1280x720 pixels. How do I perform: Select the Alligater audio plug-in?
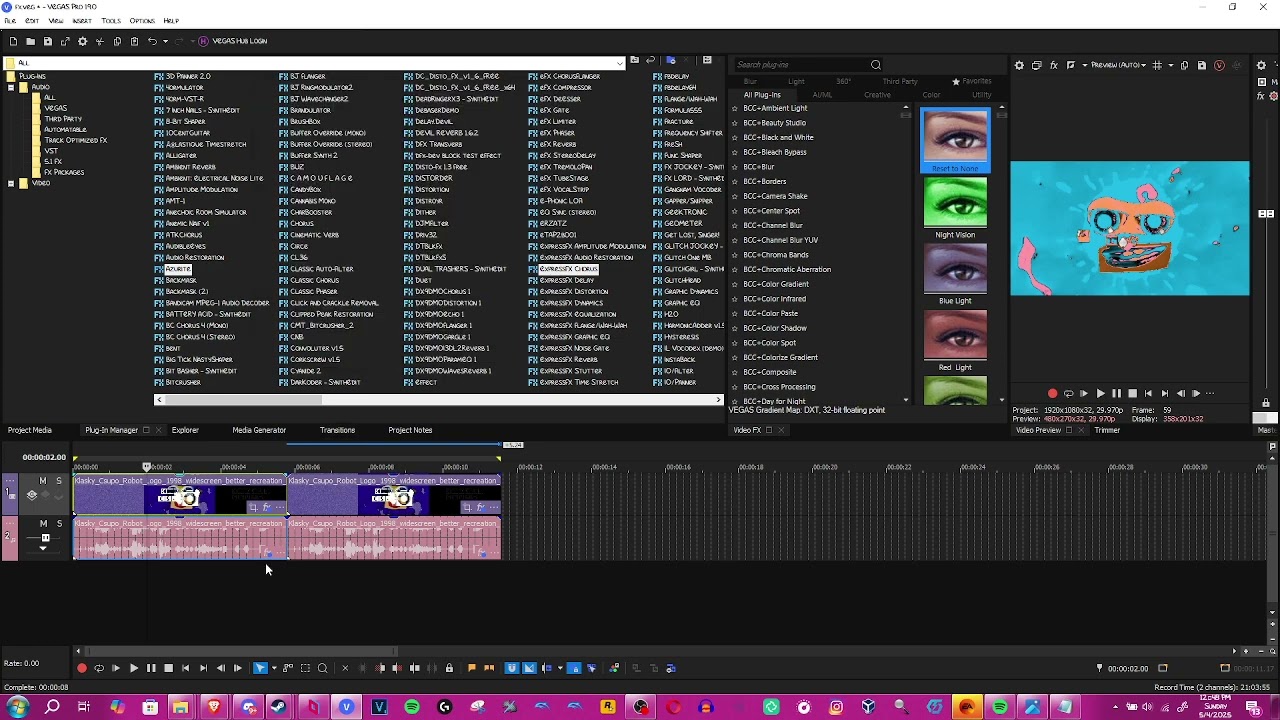(181, 155)
